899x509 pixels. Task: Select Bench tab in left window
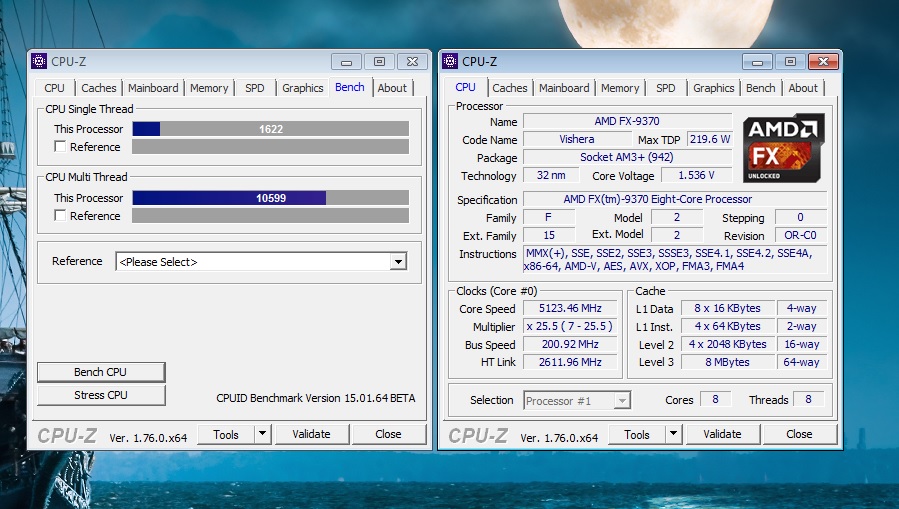click(x=350, y=87)
